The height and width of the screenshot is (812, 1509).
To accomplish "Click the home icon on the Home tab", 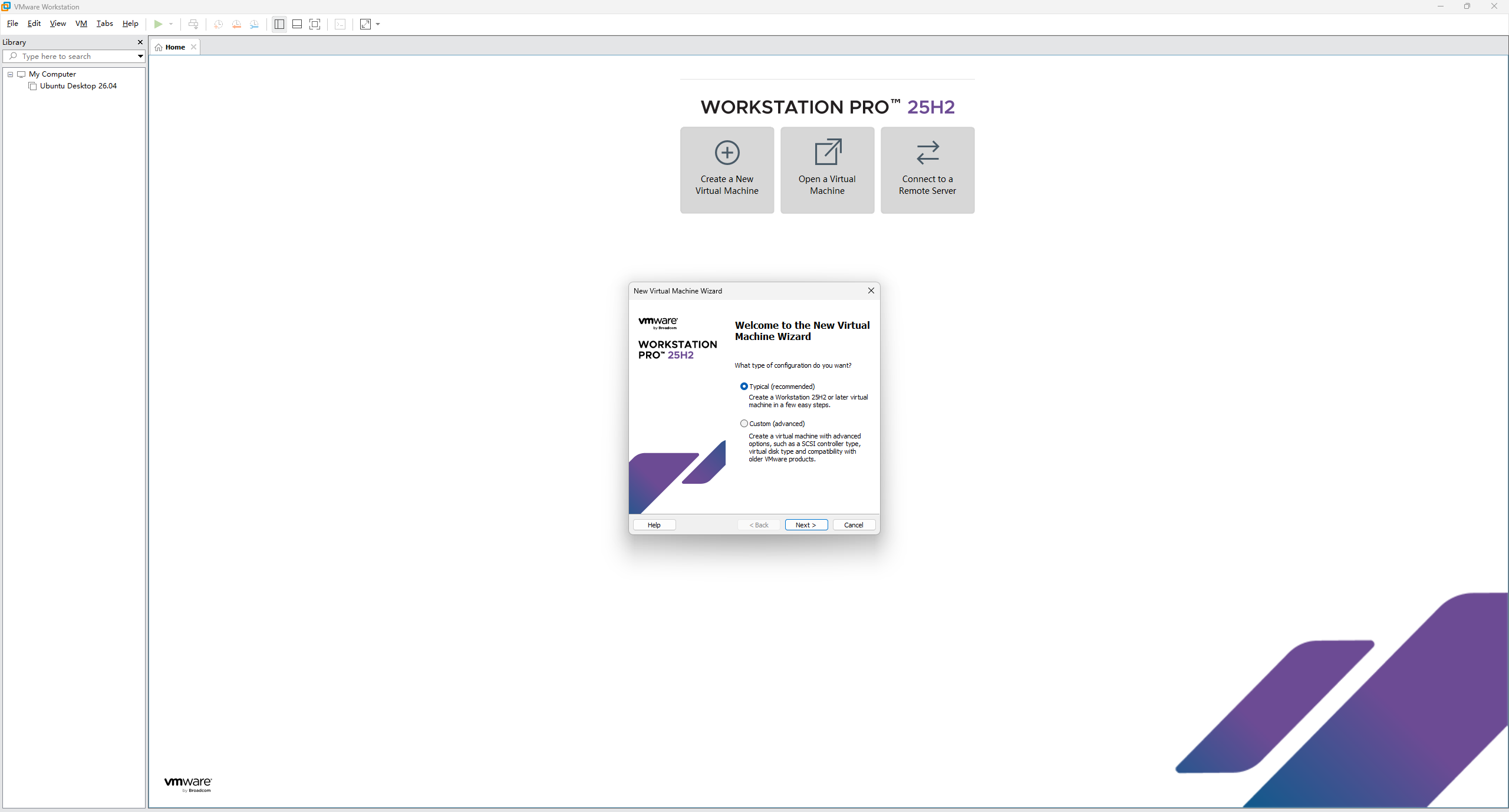I will pyautogui.click(x=159, y=47).
